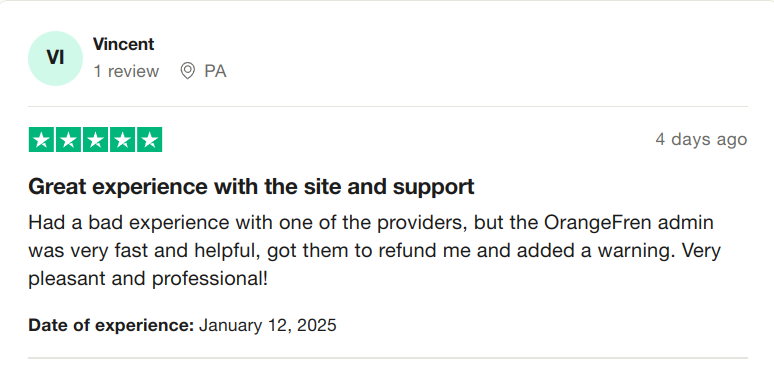The width and height of the screenshot is (774, 365).
Task: Open reviewer name Vincent
Action: tap(123, 44)
